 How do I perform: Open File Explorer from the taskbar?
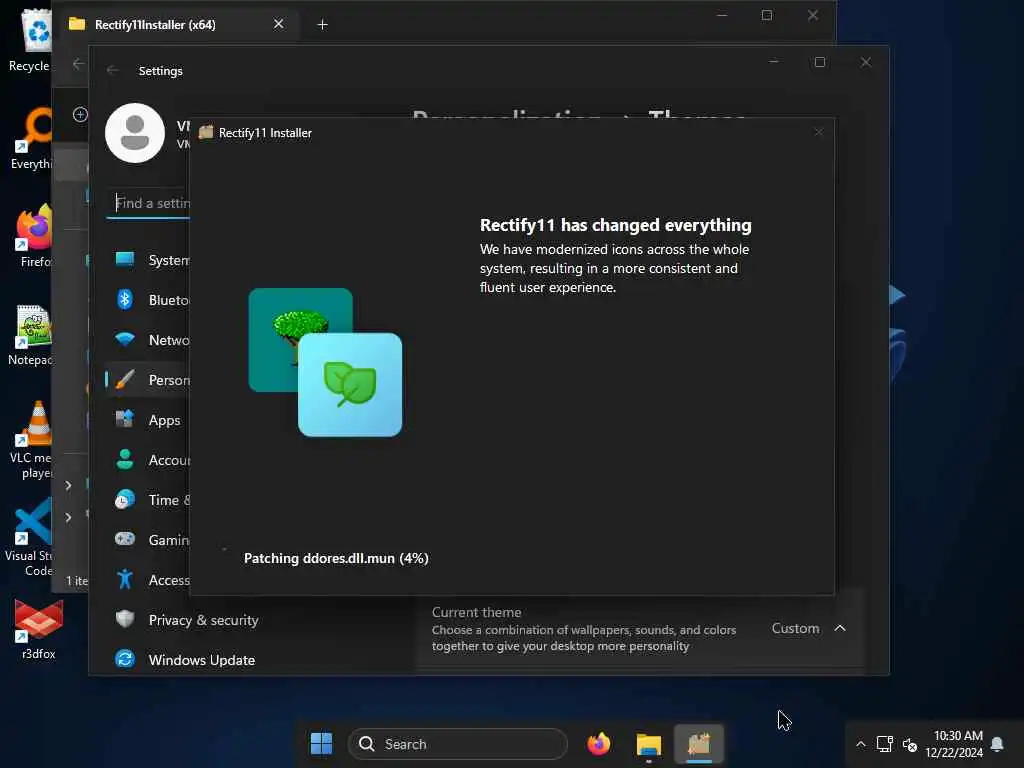coord(648,744)
